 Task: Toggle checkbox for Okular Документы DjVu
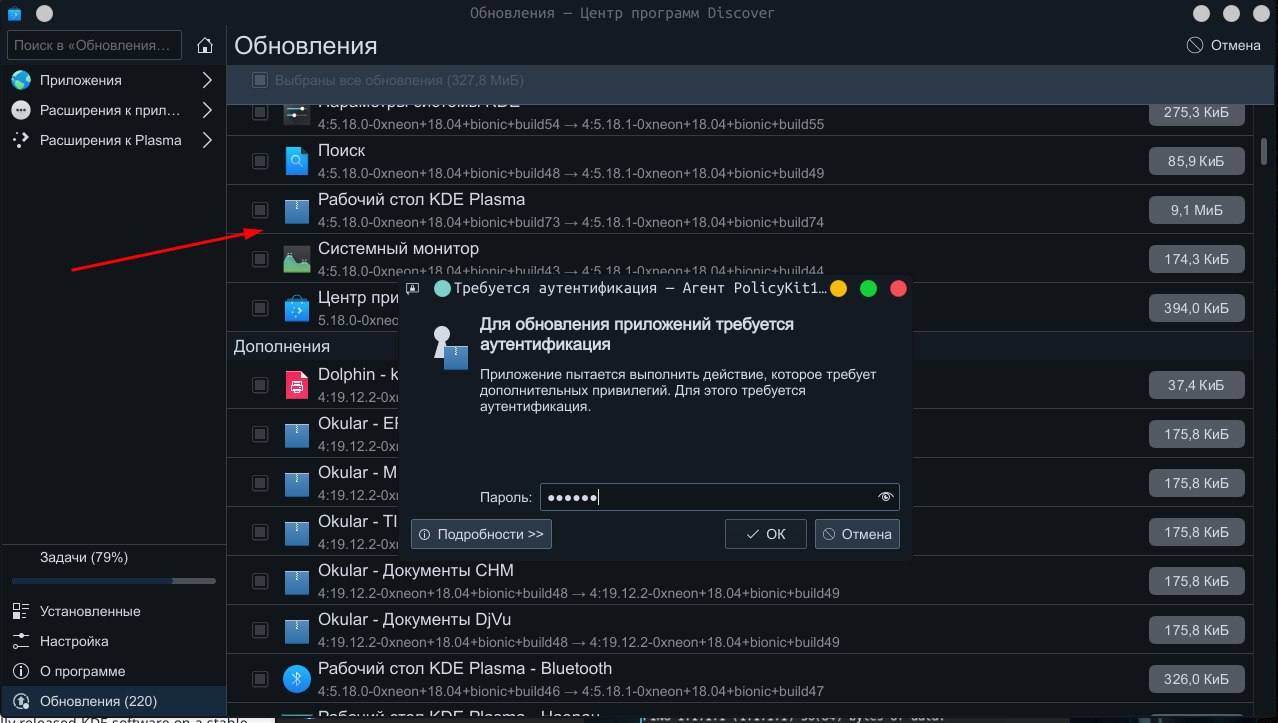260,630
